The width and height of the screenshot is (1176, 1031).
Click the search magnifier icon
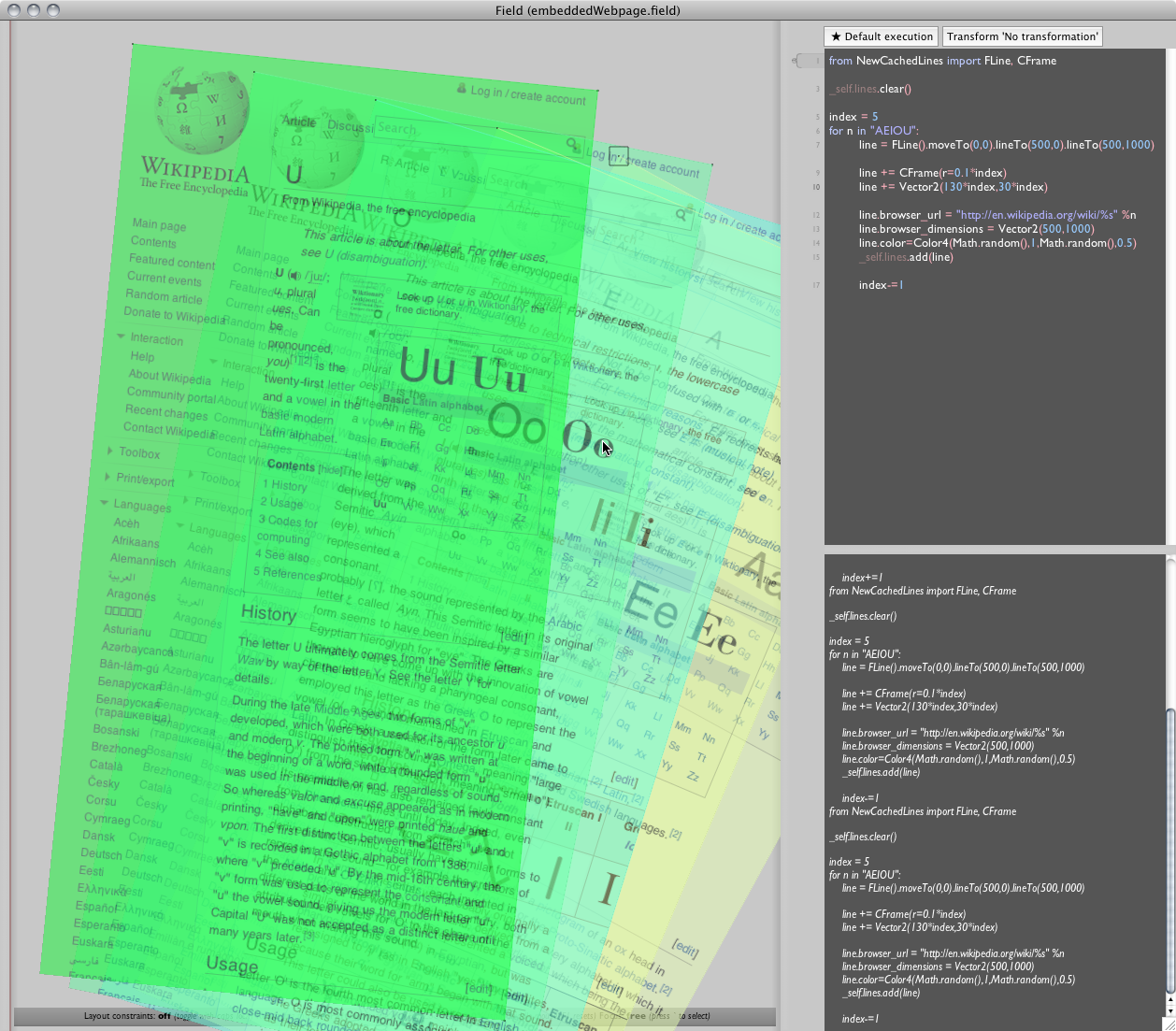click(x=572, y=144)
